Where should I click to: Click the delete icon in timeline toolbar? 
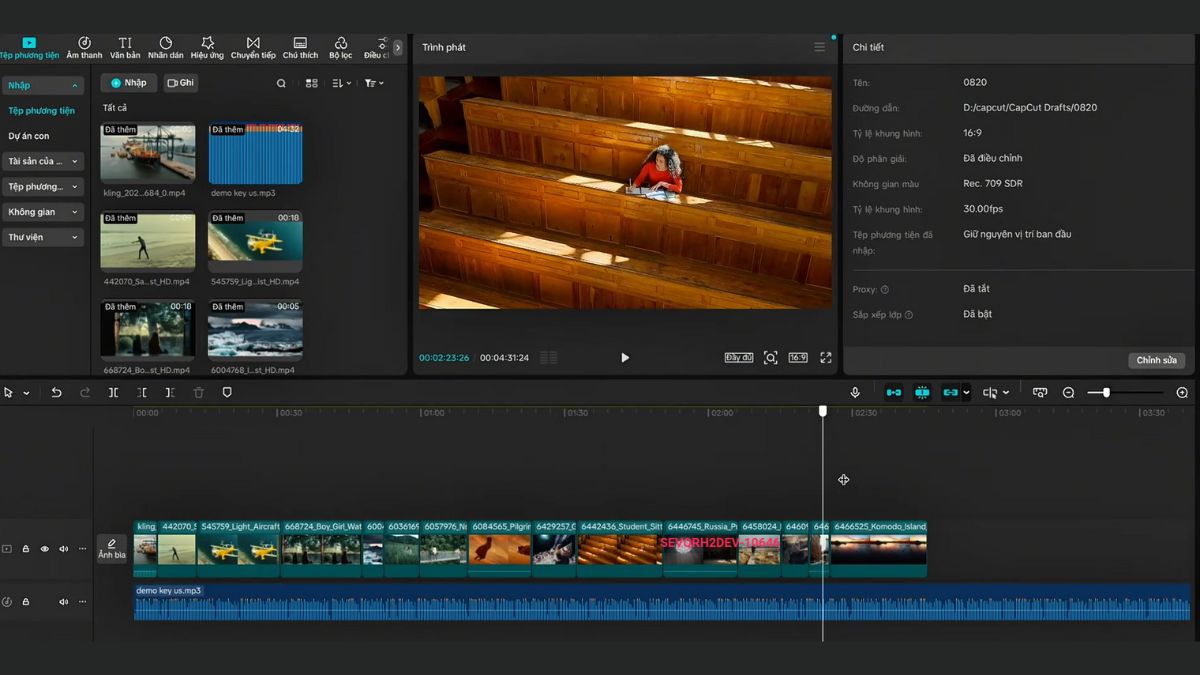198,392
